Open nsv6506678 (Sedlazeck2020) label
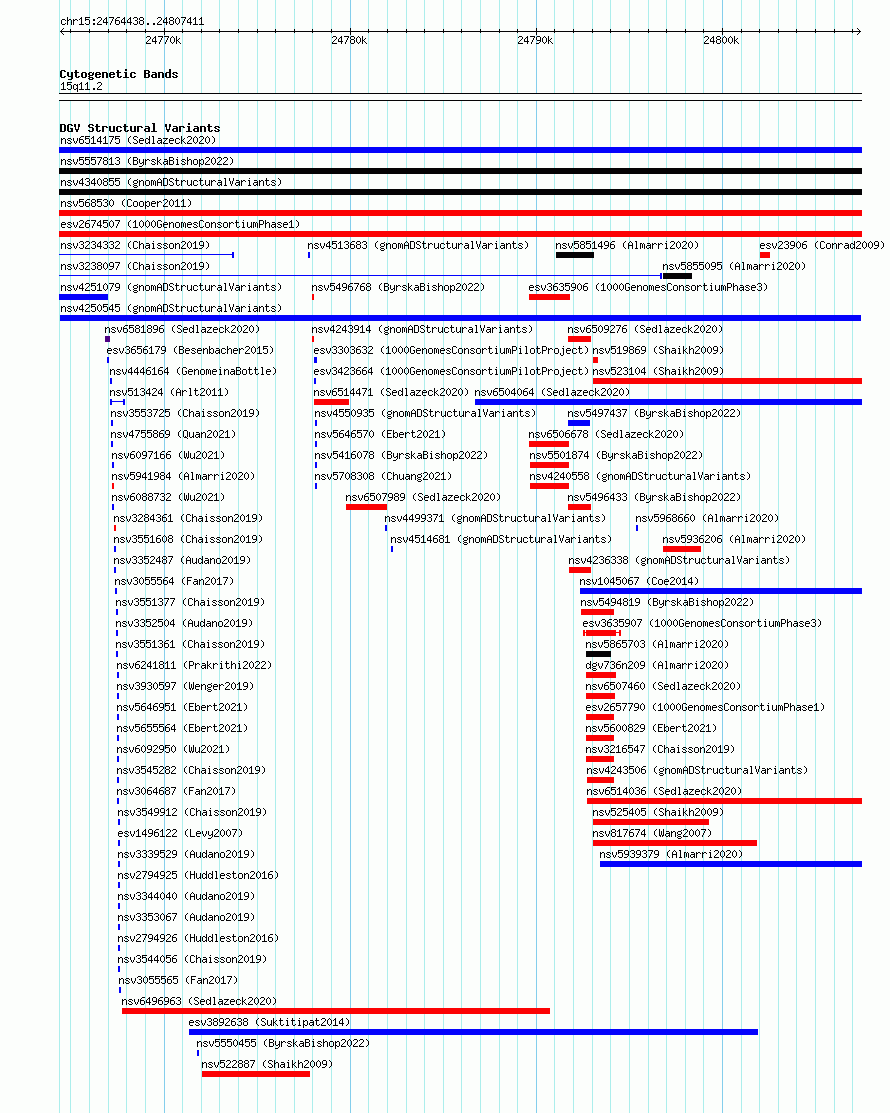 click(x=606, y=434)
